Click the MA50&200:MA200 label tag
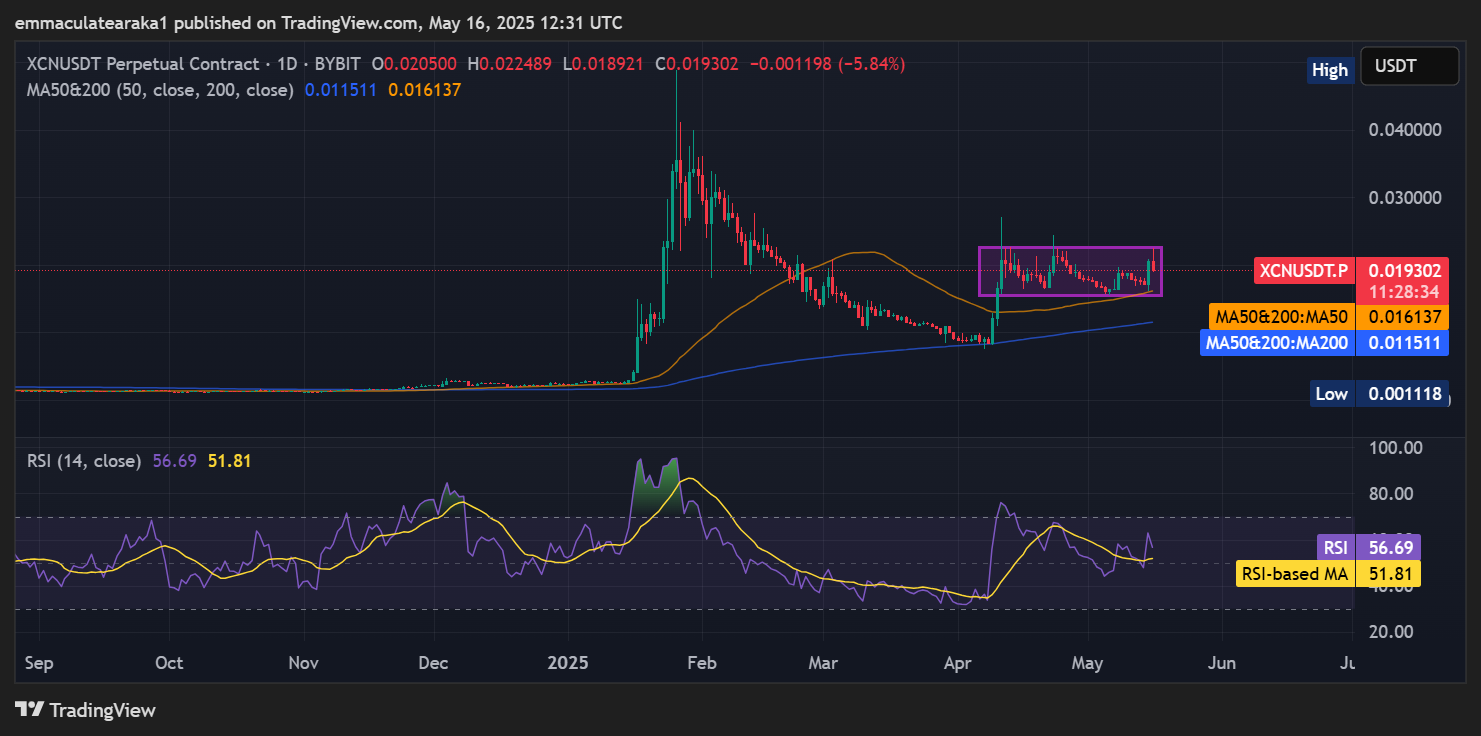The width and height of the screenshot is (1481, 736). pos(1276,343)
